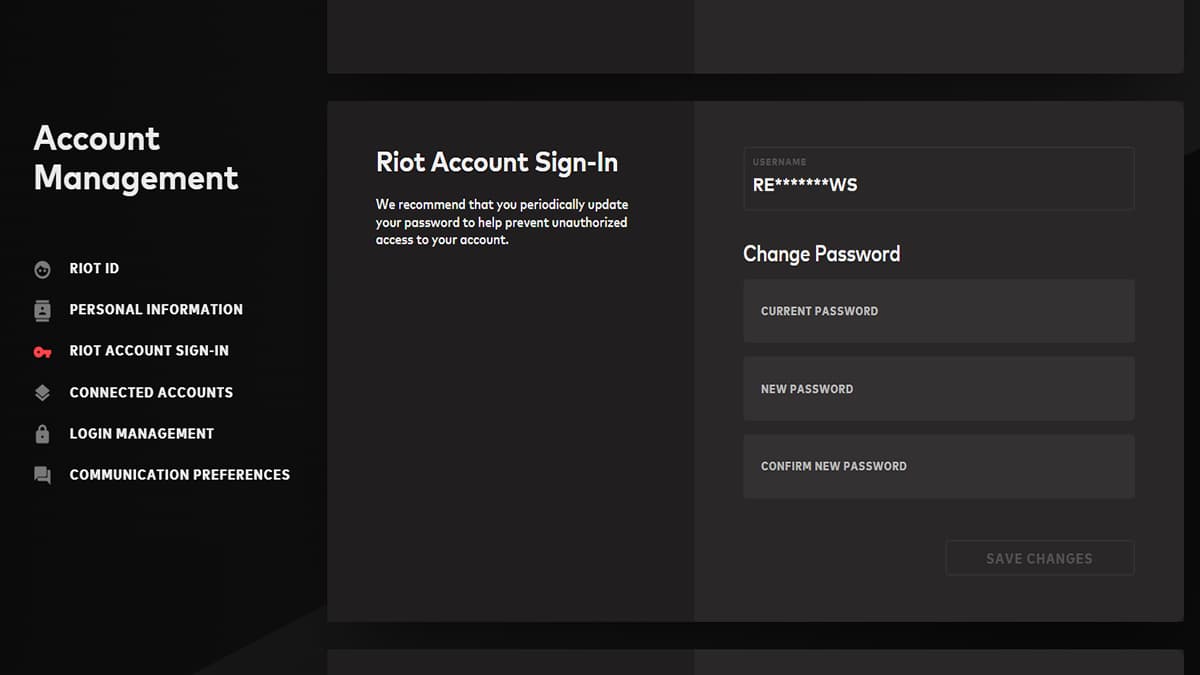
Task: Click the Personal Information ID card icon
Action: (41, 309)
